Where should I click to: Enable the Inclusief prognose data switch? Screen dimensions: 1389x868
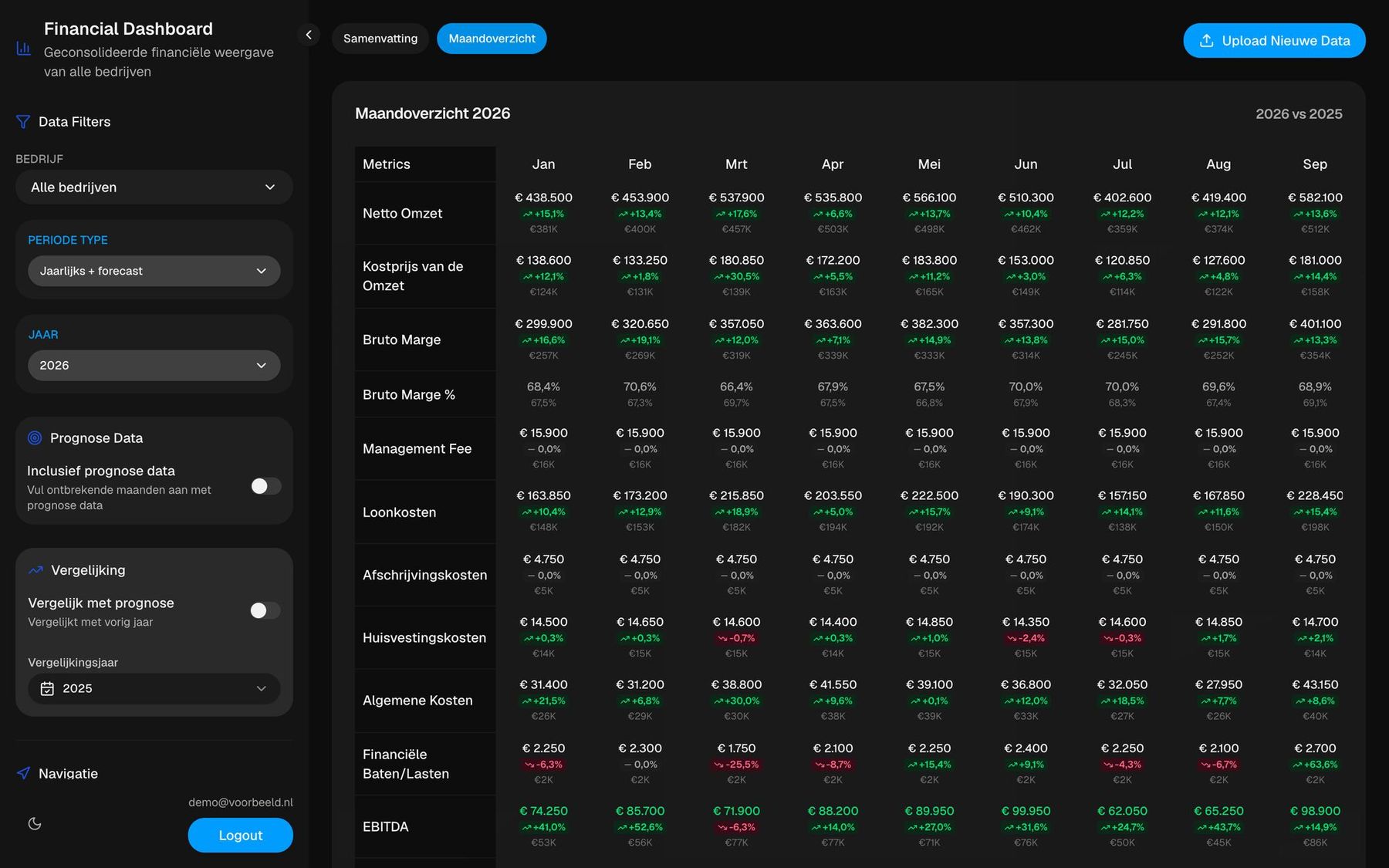[265, 486]
